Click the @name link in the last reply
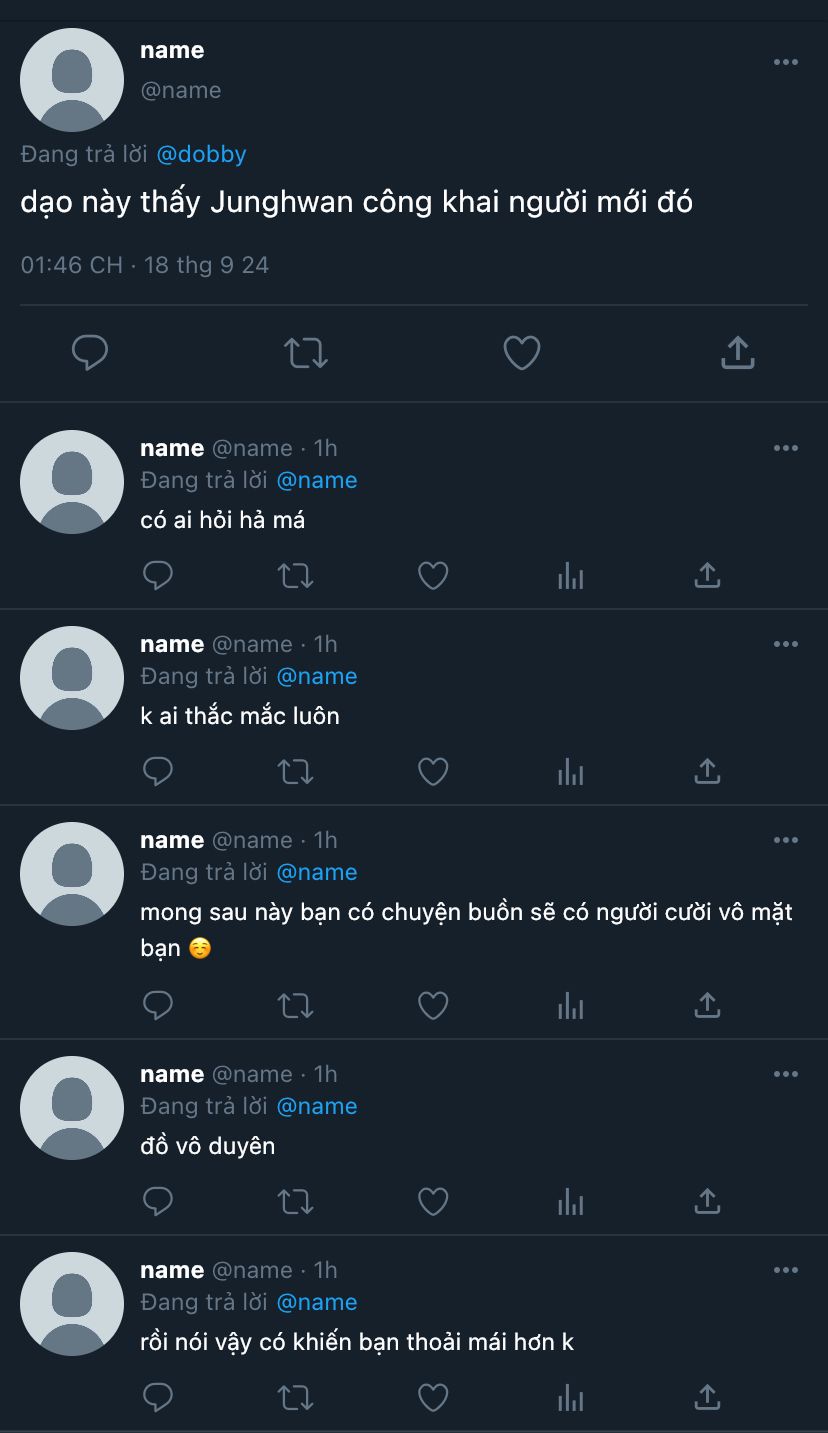Screen dimensions: 828x1433 pyautogui.click(x=316, y=1302)
